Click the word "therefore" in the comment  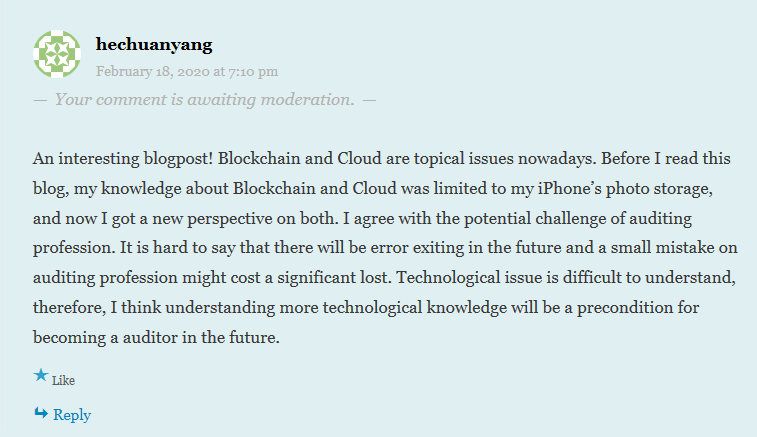click(x=70, y=308)
